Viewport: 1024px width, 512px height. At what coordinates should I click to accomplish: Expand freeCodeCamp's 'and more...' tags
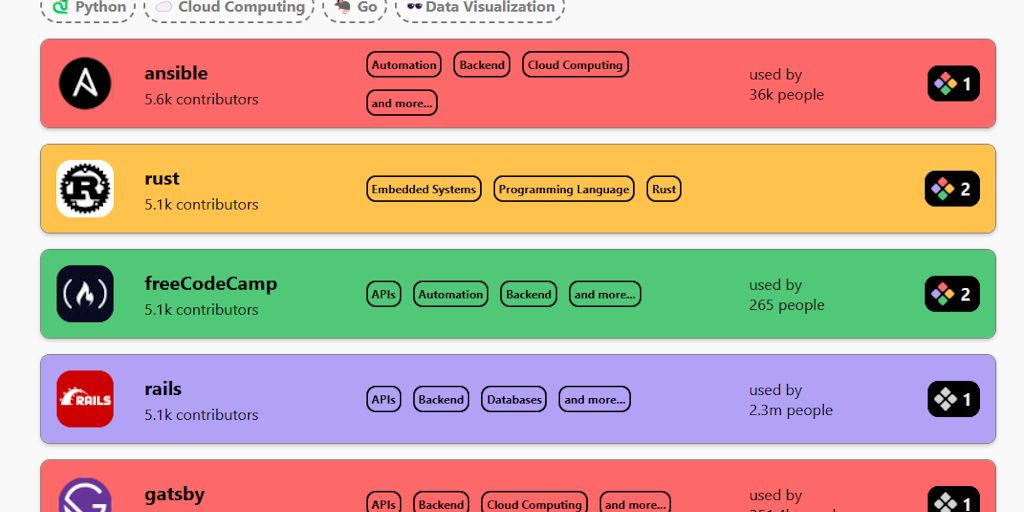coord(605,295)
